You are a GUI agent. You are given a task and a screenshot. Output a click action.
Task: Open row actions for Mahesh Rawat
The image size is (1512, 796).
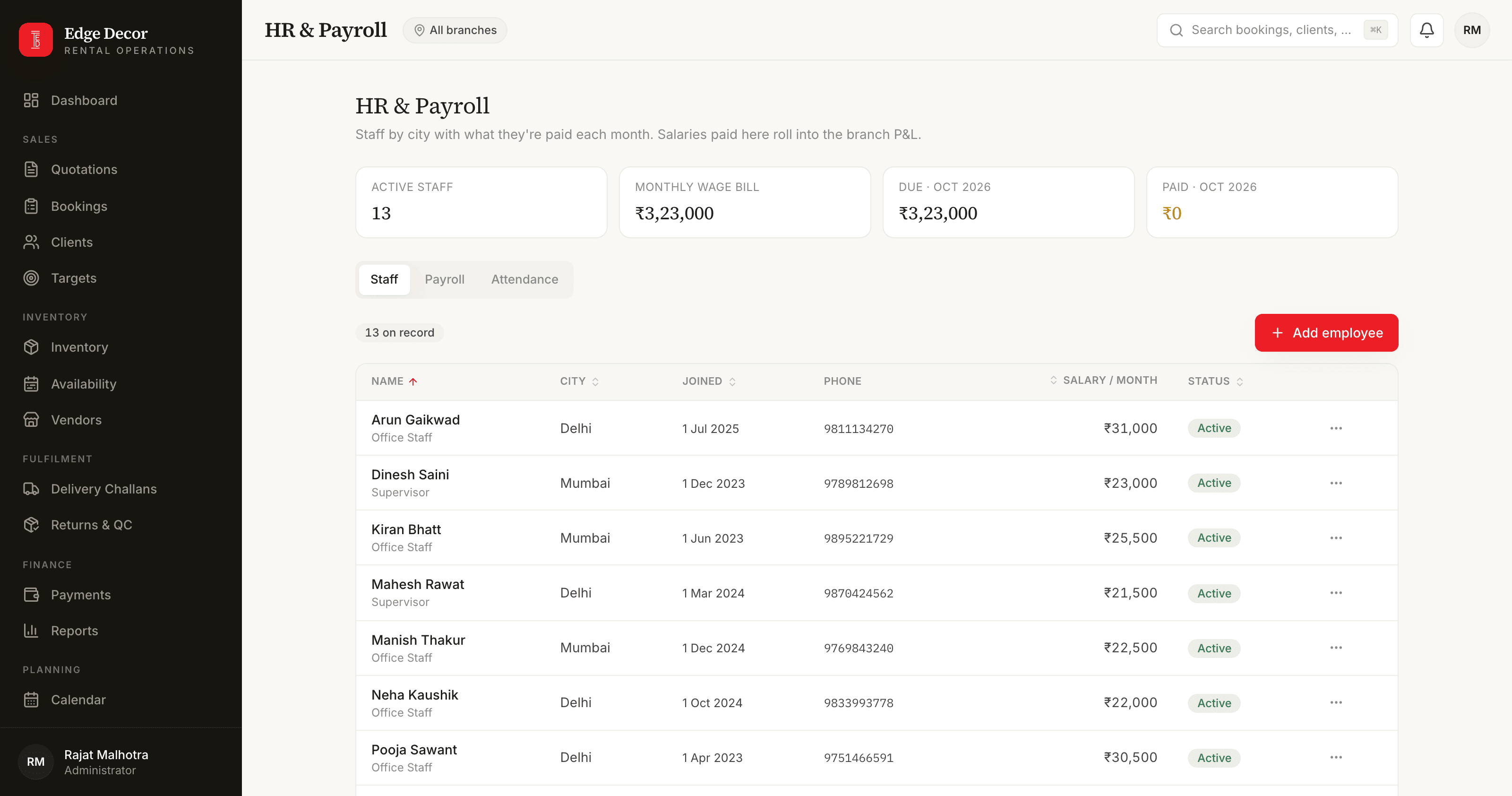1336,593
